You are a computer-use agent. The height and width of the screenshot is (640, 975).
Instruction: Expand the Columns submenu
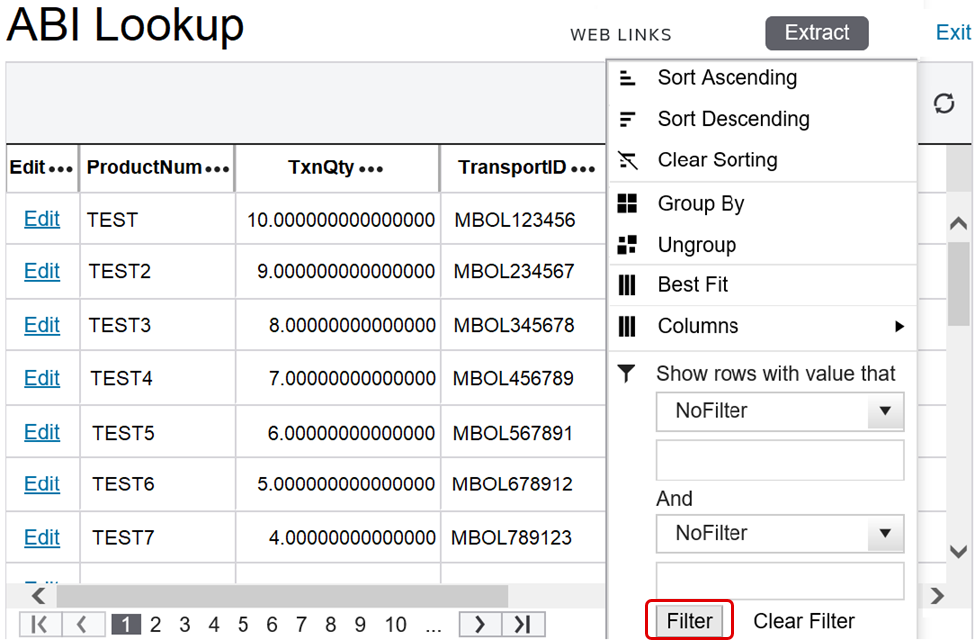[x=898, y=326]
